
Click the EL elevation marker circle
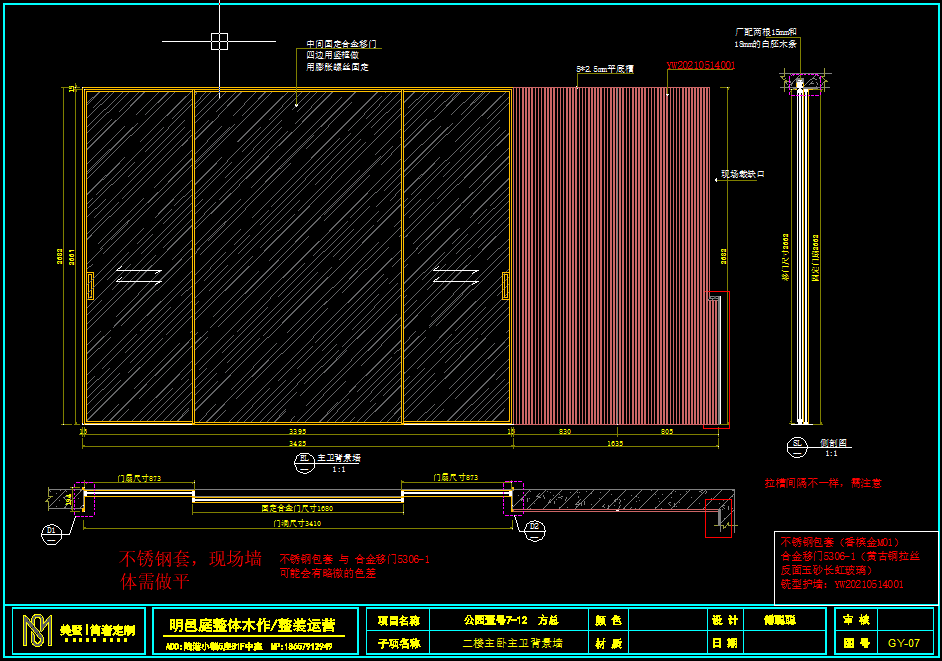pyautogui.click(x=303, y=460)
